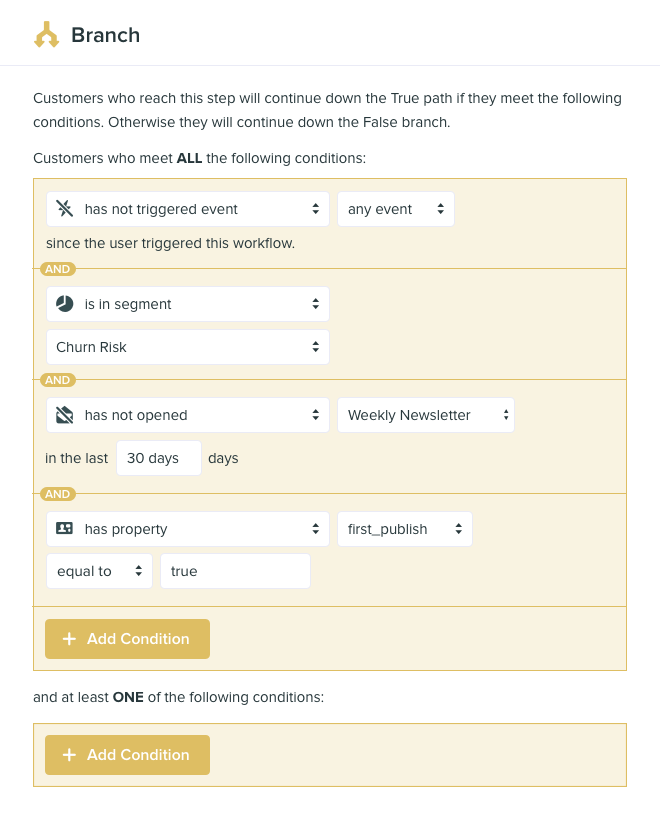Click plus icon in ALL conditions section
The width and height of the screenshot is (660, 820).
pos(69,639)
